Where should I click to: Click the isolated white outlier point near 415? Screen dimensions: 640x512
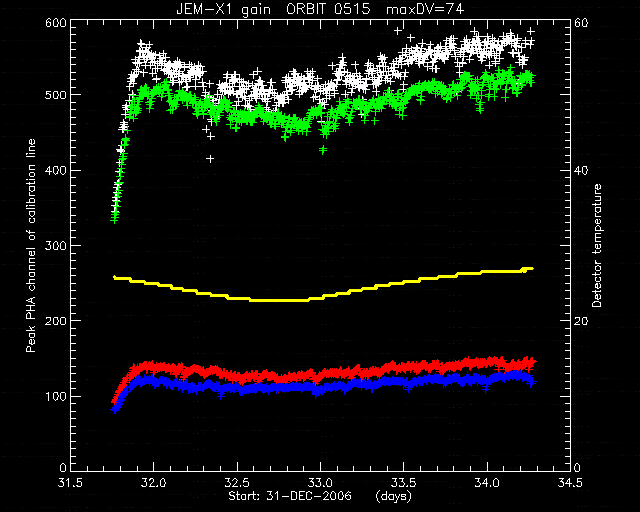[x=210, y=159]
